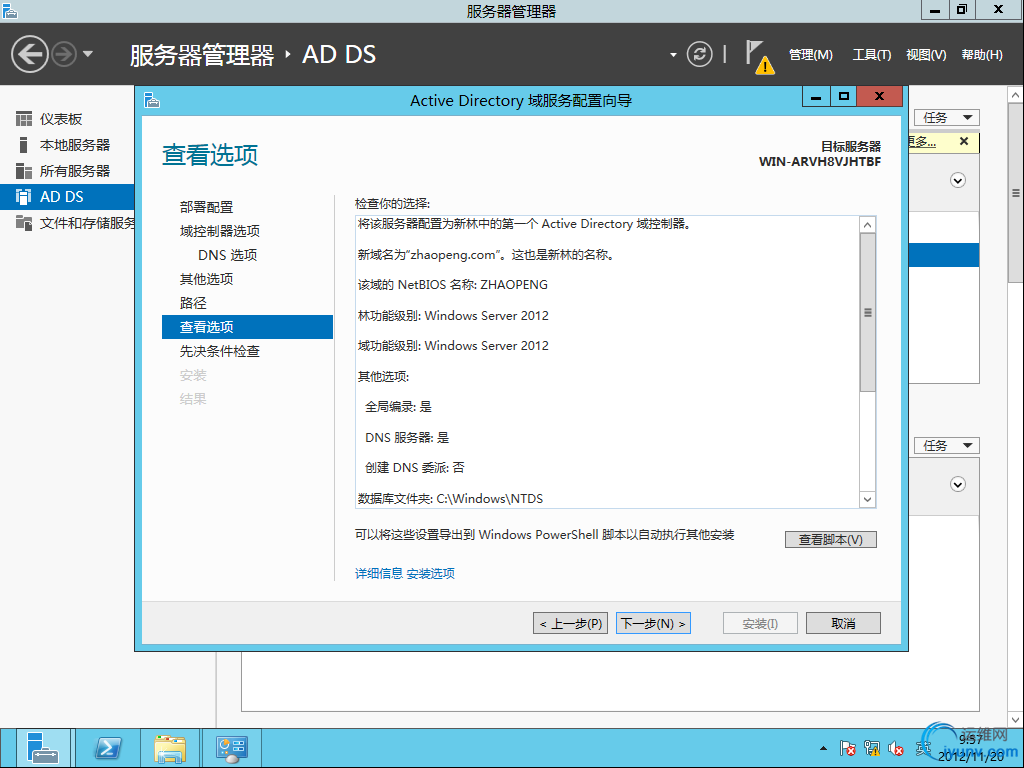Show hidden tray icons with the up arrow
This screenshot has height=768, width=1024.
click(x=824, y=748)
